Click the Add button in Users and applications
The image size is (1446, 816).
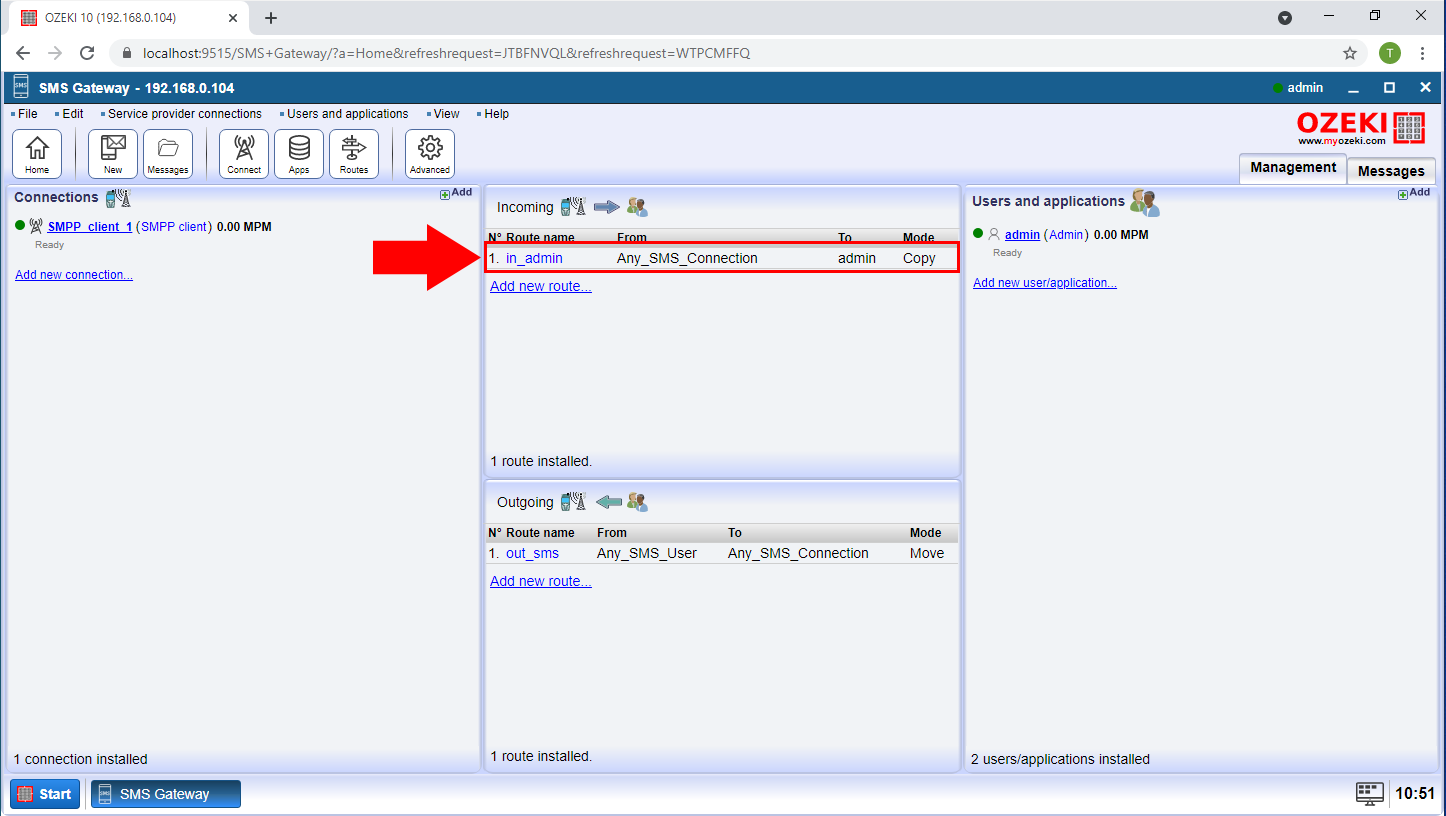click(x=1413, y=193)
